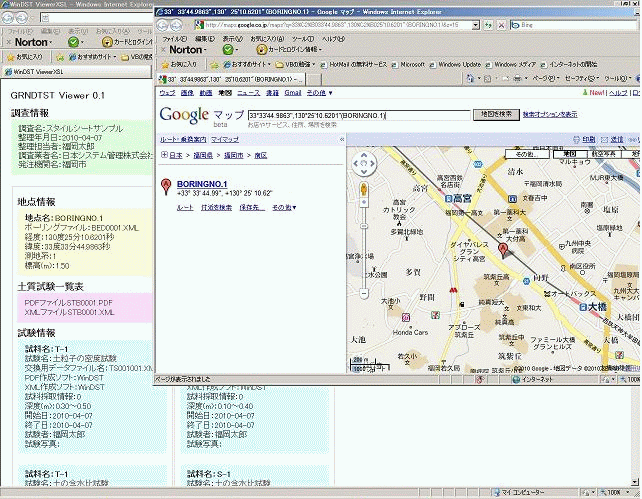Expand the plus icon before 日本 breadcrumb
This screenshot has height=499, width=642.
[164, 155]
